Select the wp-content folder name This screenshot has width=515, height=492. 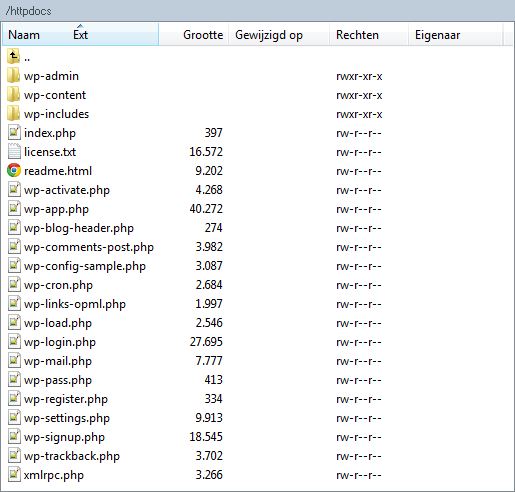[x=55, y=95]
